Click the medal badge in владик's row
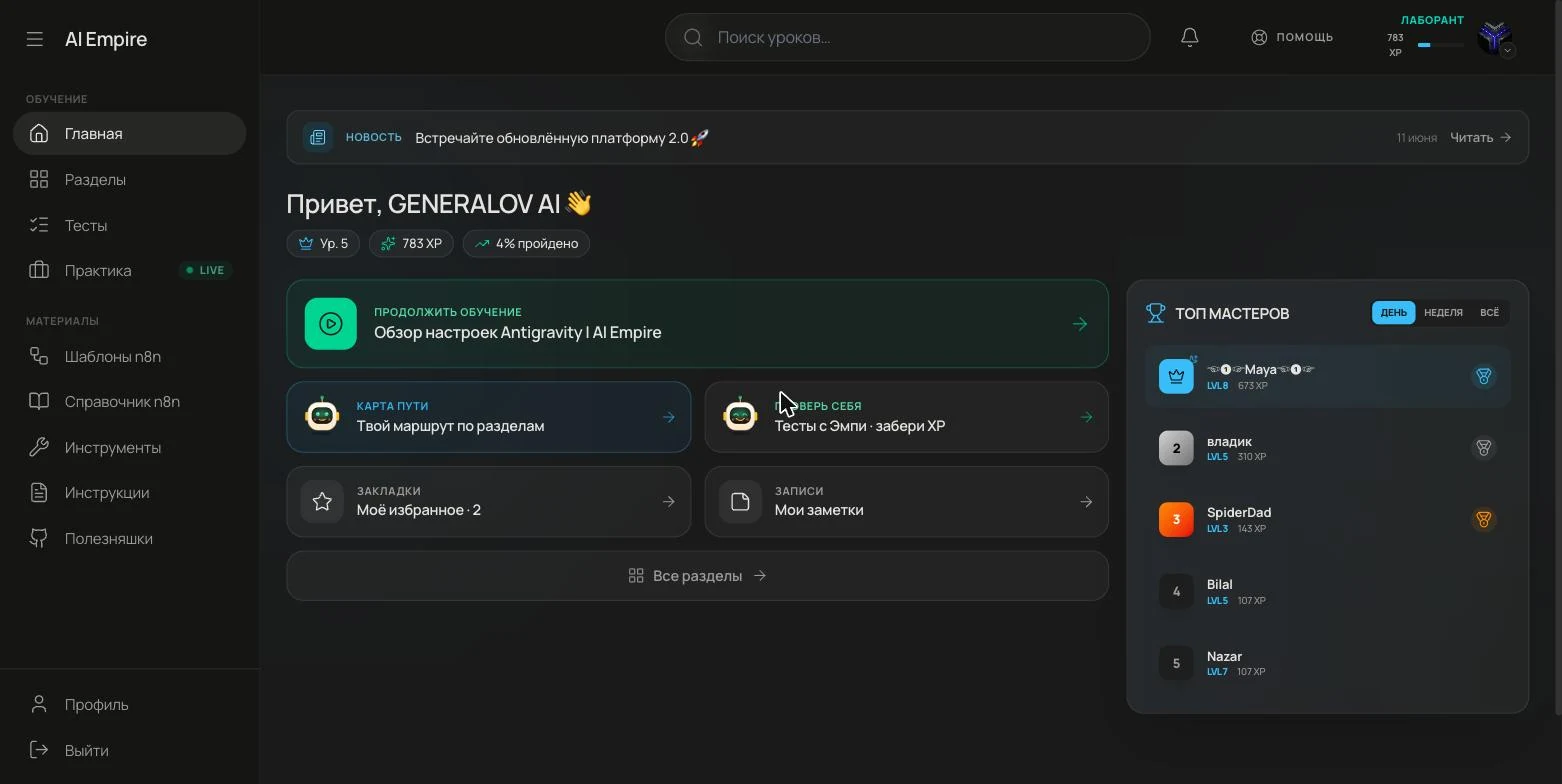The height and width of the screenshot is (784, 1562). coord(1483,448)
